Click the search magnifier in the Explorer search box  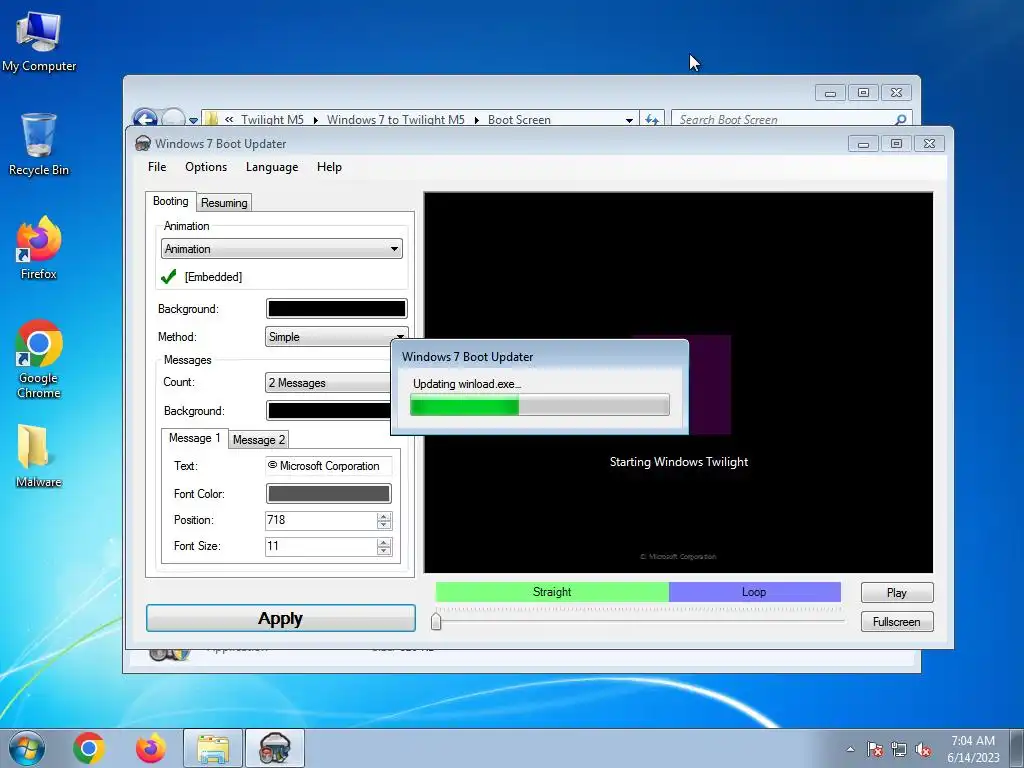pos(901,120)
